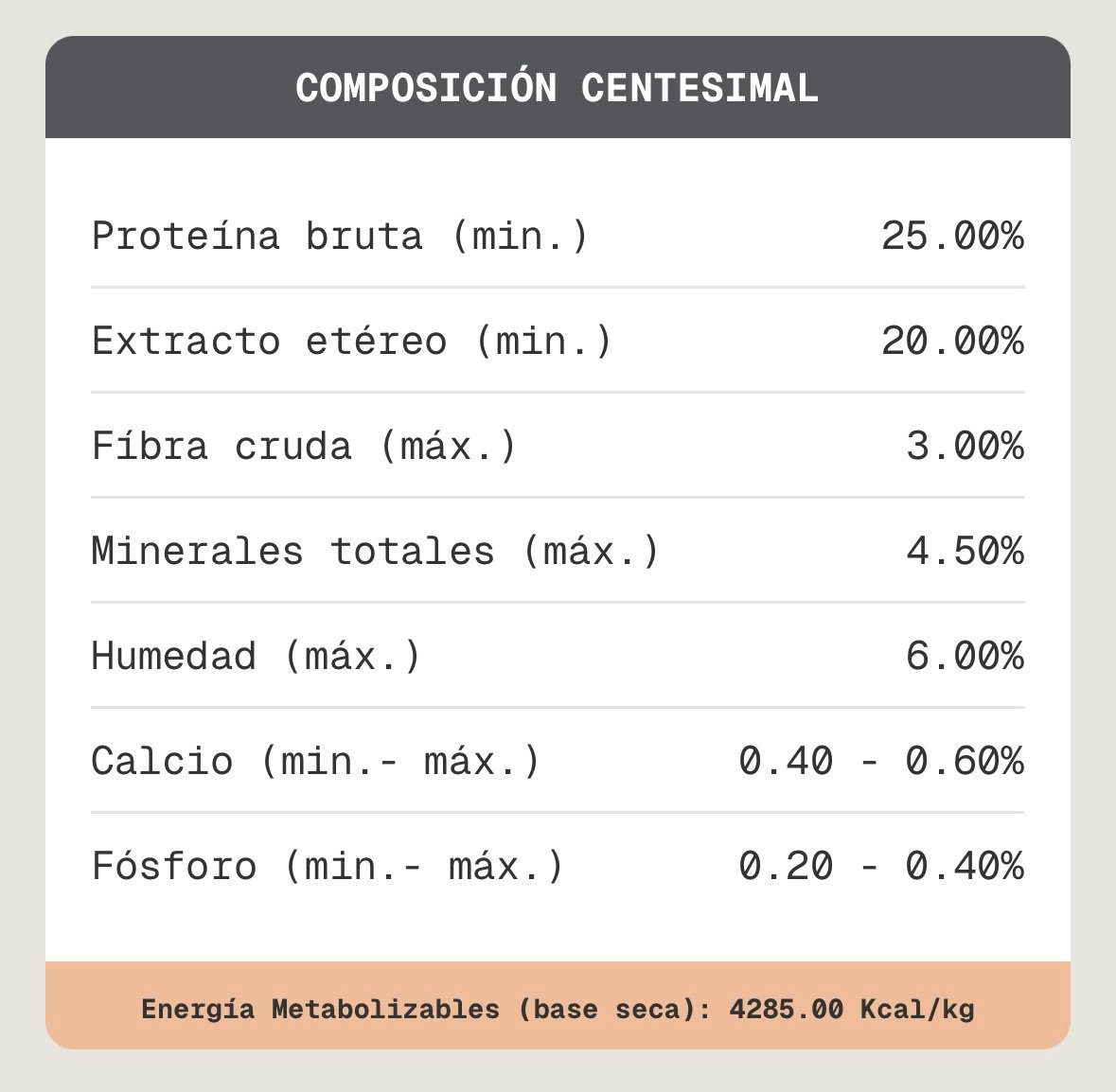The width and height of the screenshot is (1116, 1092).
Task: Select the Calcio (min.- máx.) label
Action: point(316,761)
